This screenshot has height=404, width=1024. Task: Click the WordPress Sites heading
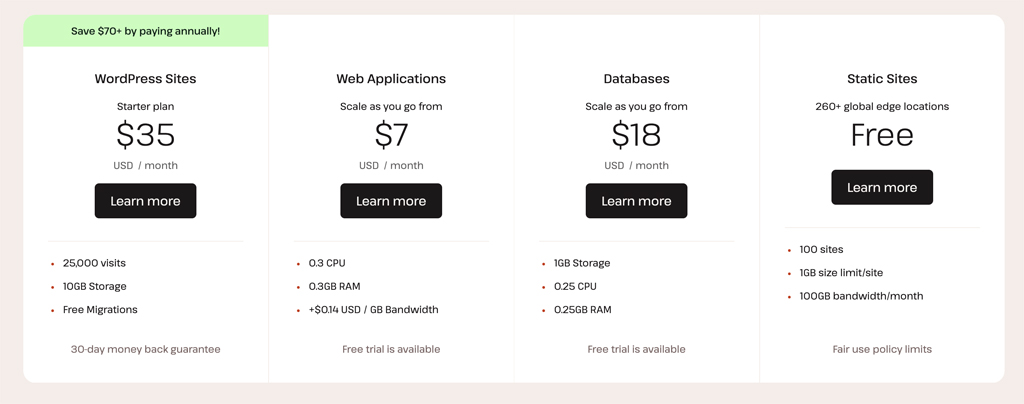click(x=145, y=79)
